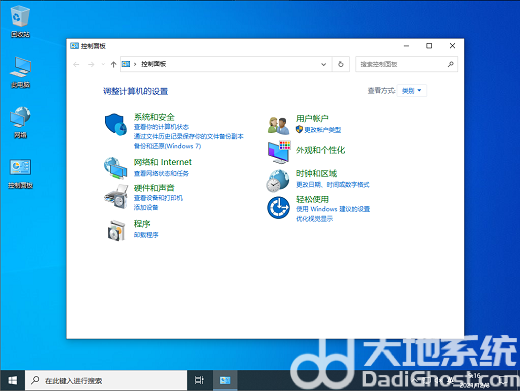
Task: Click the 卸载程序 link
Action: pyautogui.click(x=146, y=235)
